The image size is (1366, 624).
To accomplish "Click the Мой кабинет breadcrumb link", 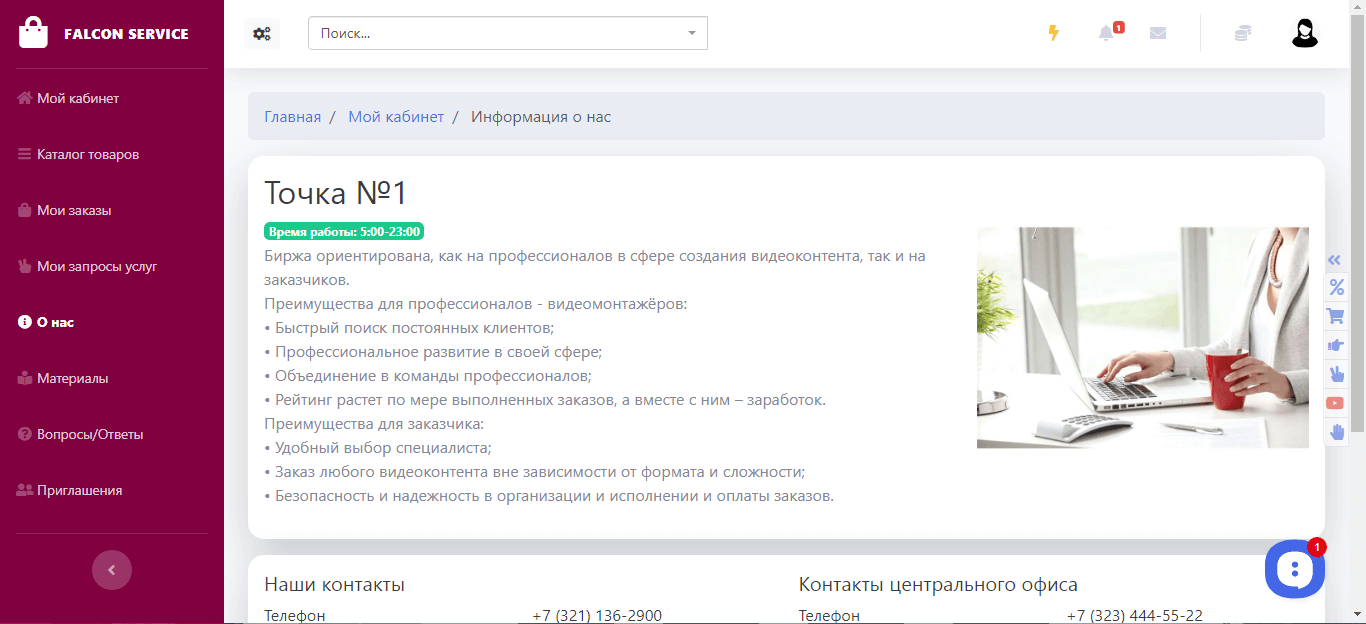I will [x=396, y=117].
